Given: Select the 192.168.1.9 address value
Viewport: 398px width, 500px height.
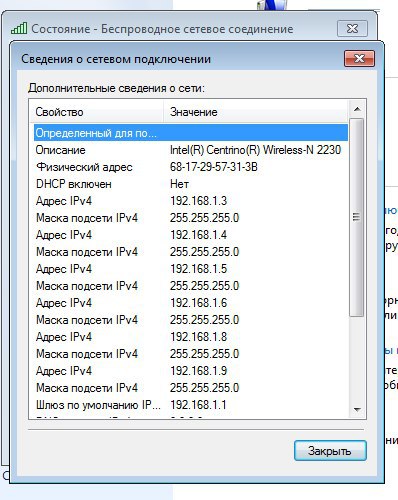Looking at the screenshot, I should (198, 371).
